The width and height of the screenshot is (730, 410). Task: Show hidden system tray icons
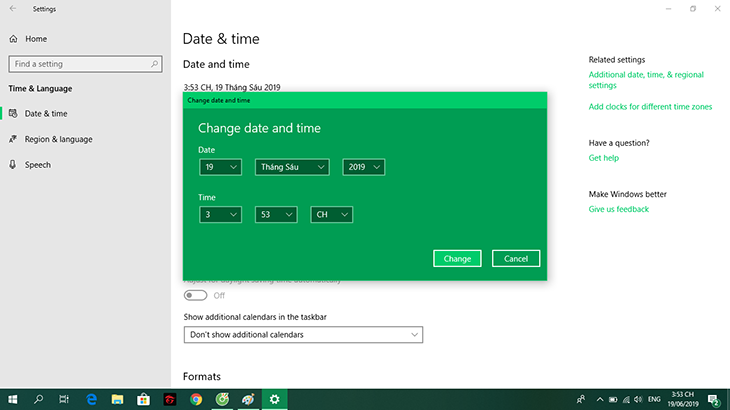click(x=600, y=399)
